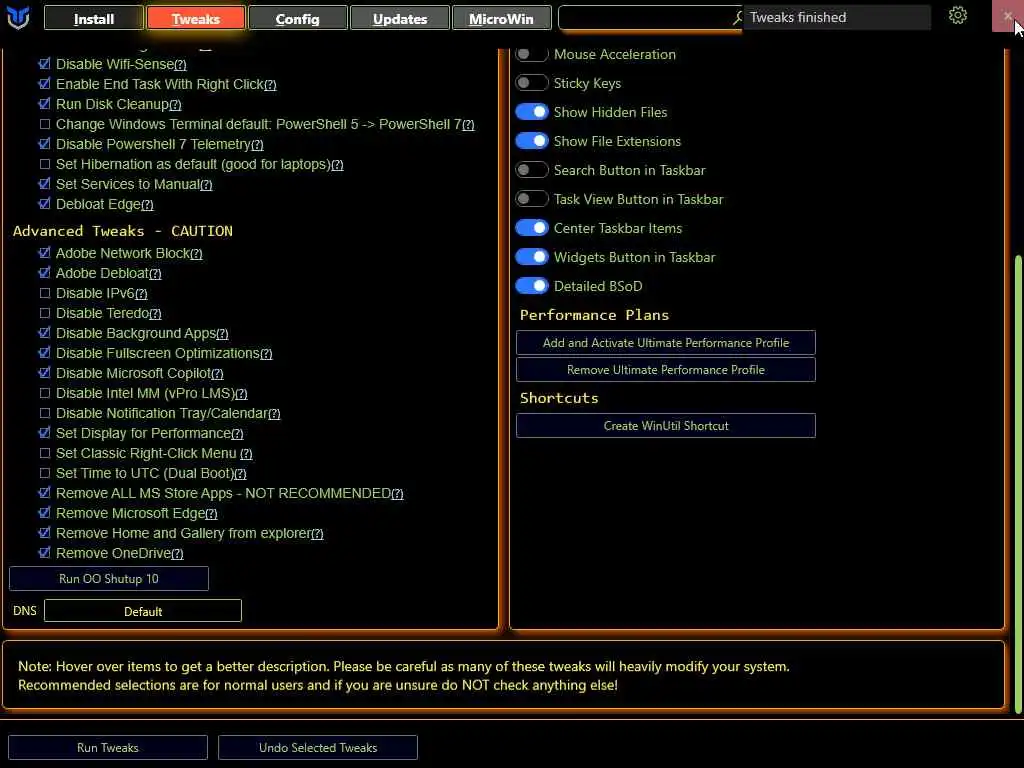
Task: Open help (?) for Disable Background Apps
Action: click(x=222, y=334)
